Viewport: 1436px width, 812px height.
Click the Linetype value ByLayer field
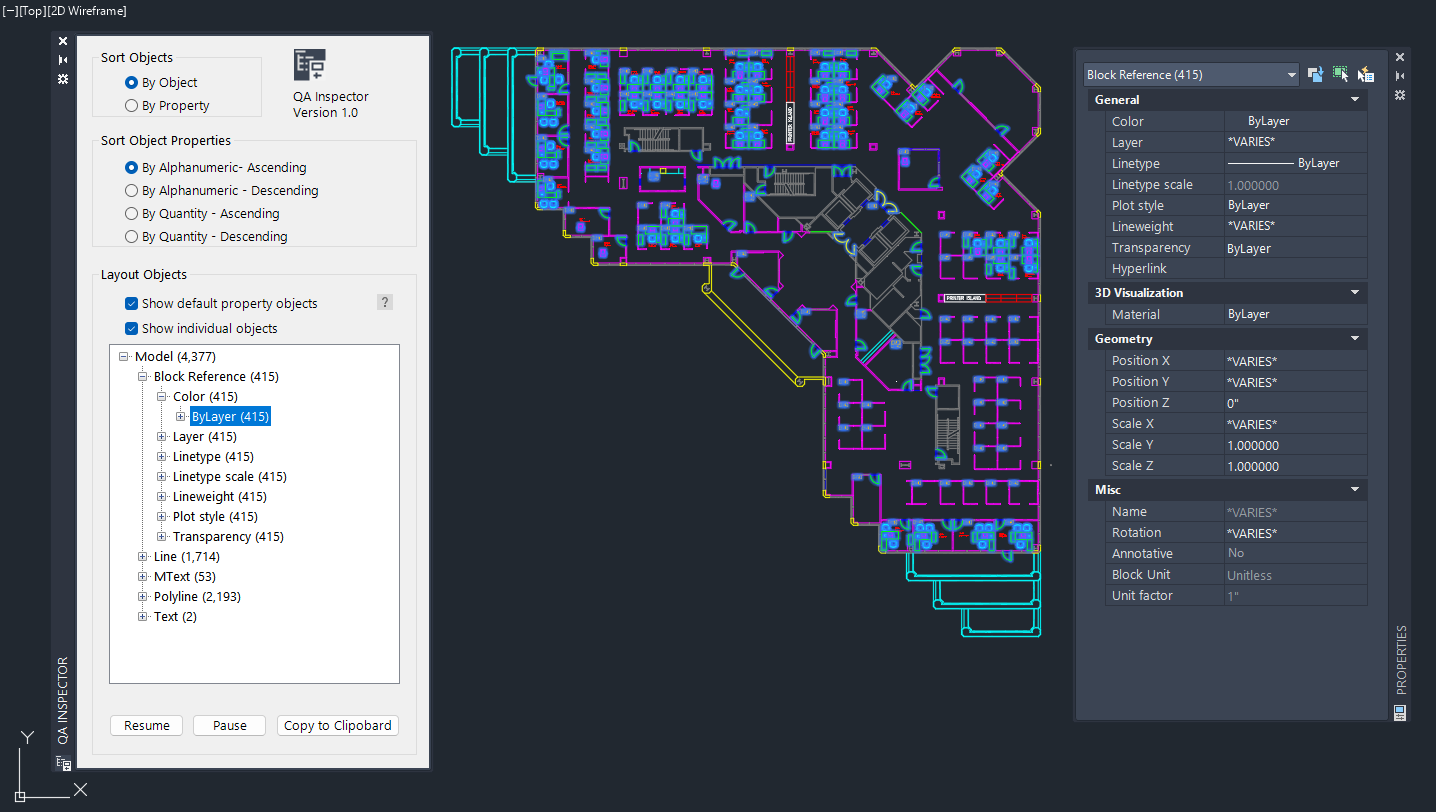coord(1296,164)
